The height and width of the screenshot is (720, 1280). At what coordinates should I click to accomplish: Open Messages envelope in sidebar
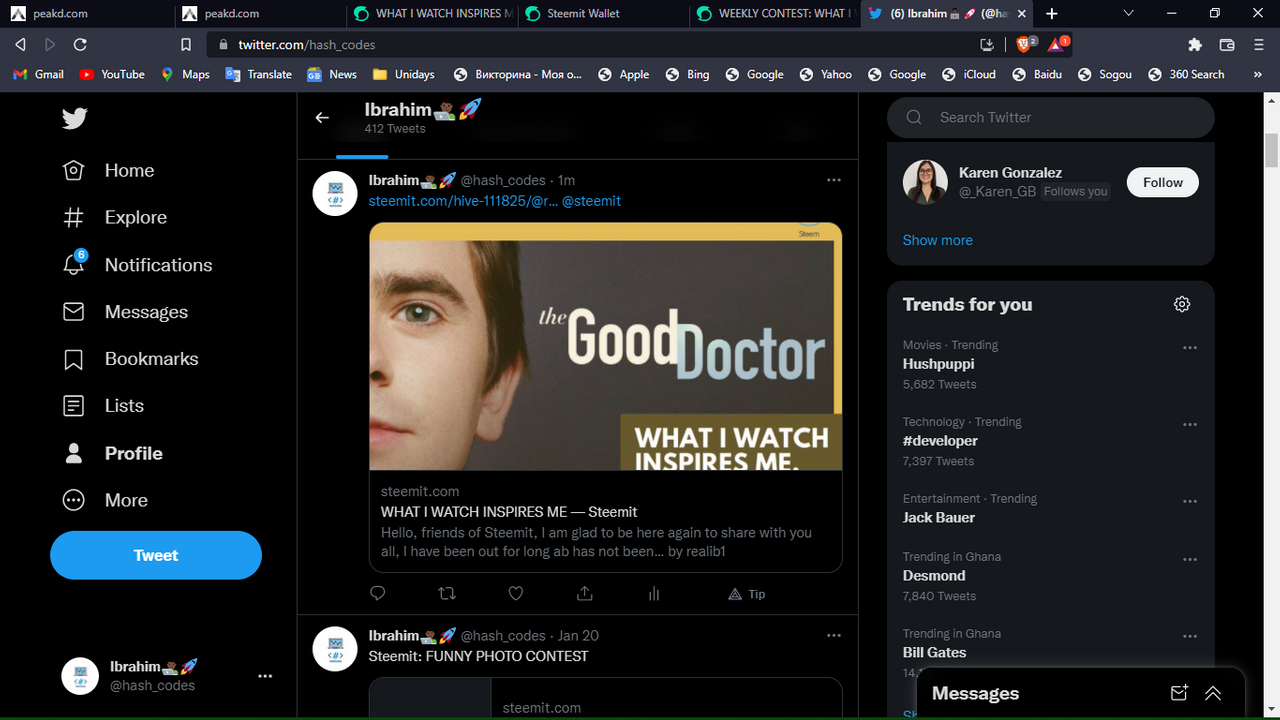[x=125, y=312]
